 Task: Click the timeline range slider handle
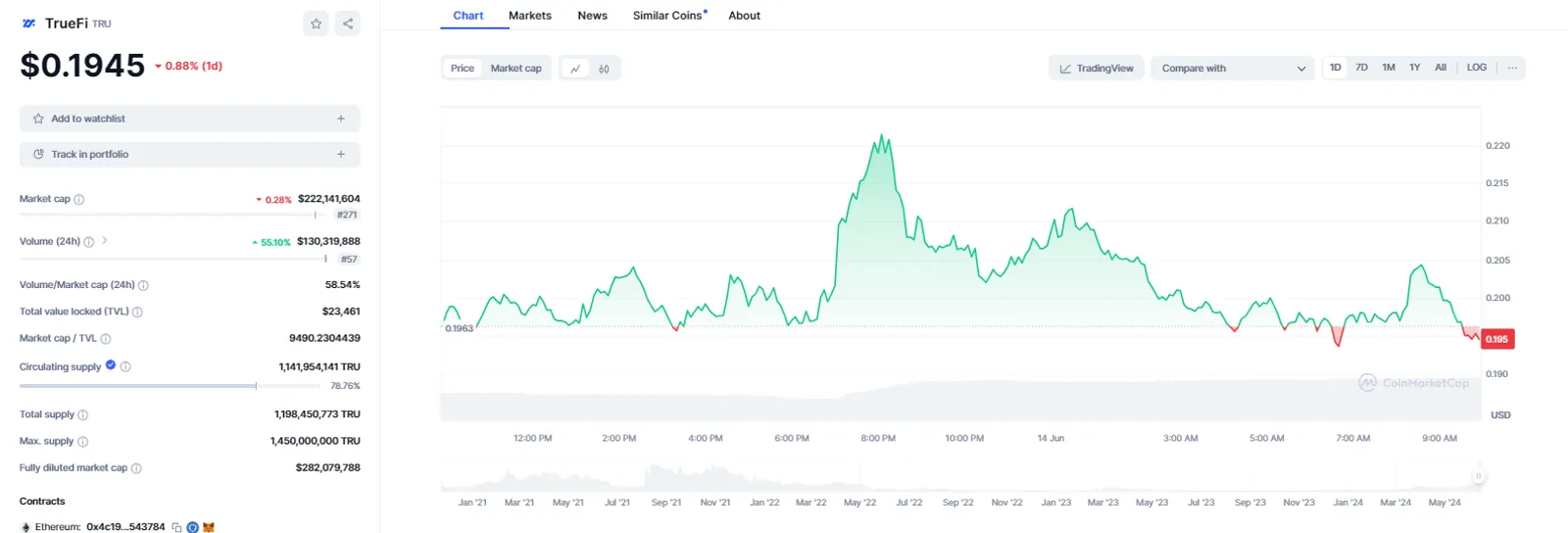coord(1478,476)
